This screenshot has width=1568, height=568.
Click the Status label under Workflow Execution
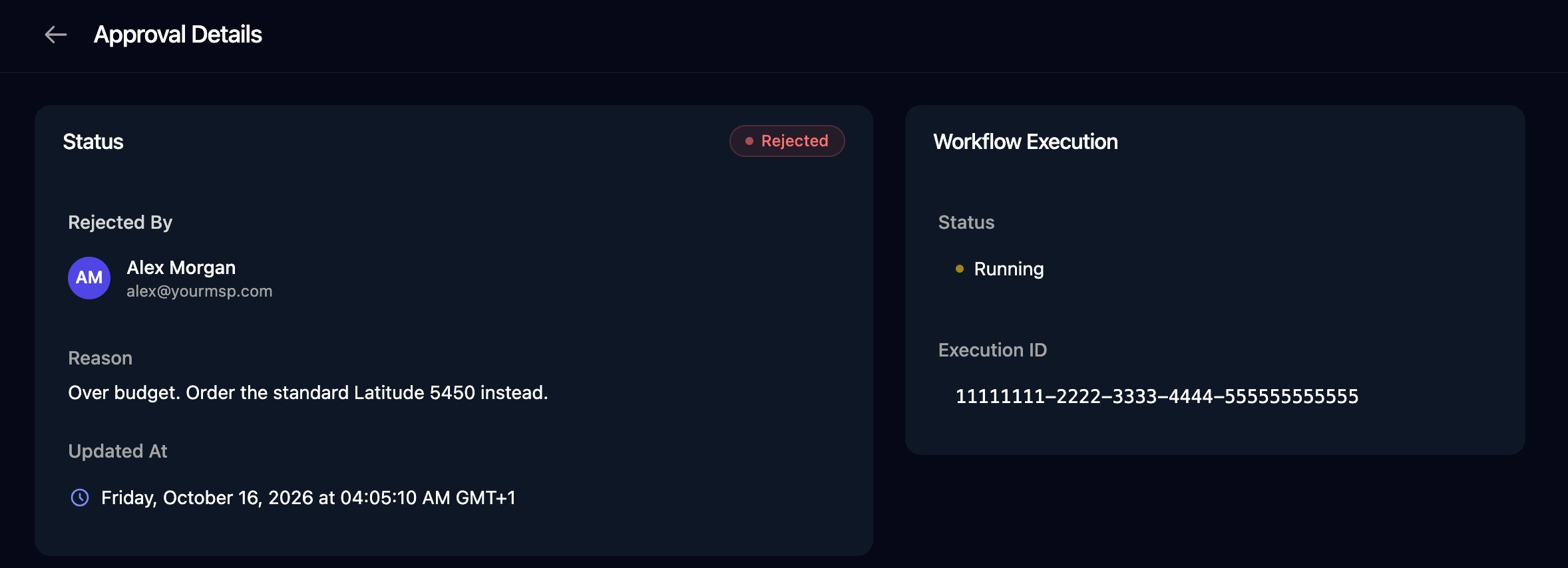coord(966,222)
